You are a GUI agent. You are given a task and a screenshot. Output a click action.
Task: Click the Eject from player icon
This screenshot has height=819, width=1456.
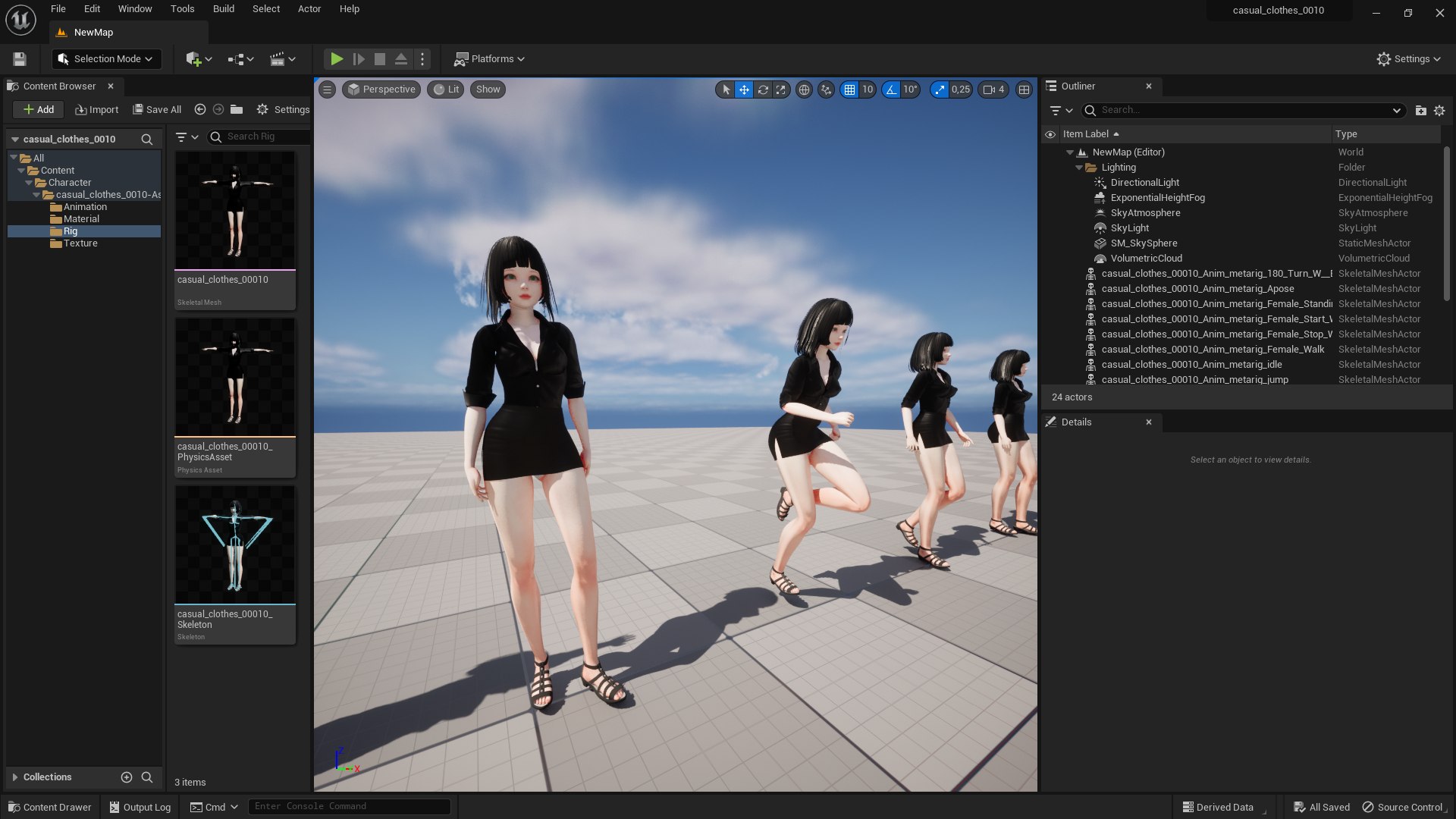point(401,59)
